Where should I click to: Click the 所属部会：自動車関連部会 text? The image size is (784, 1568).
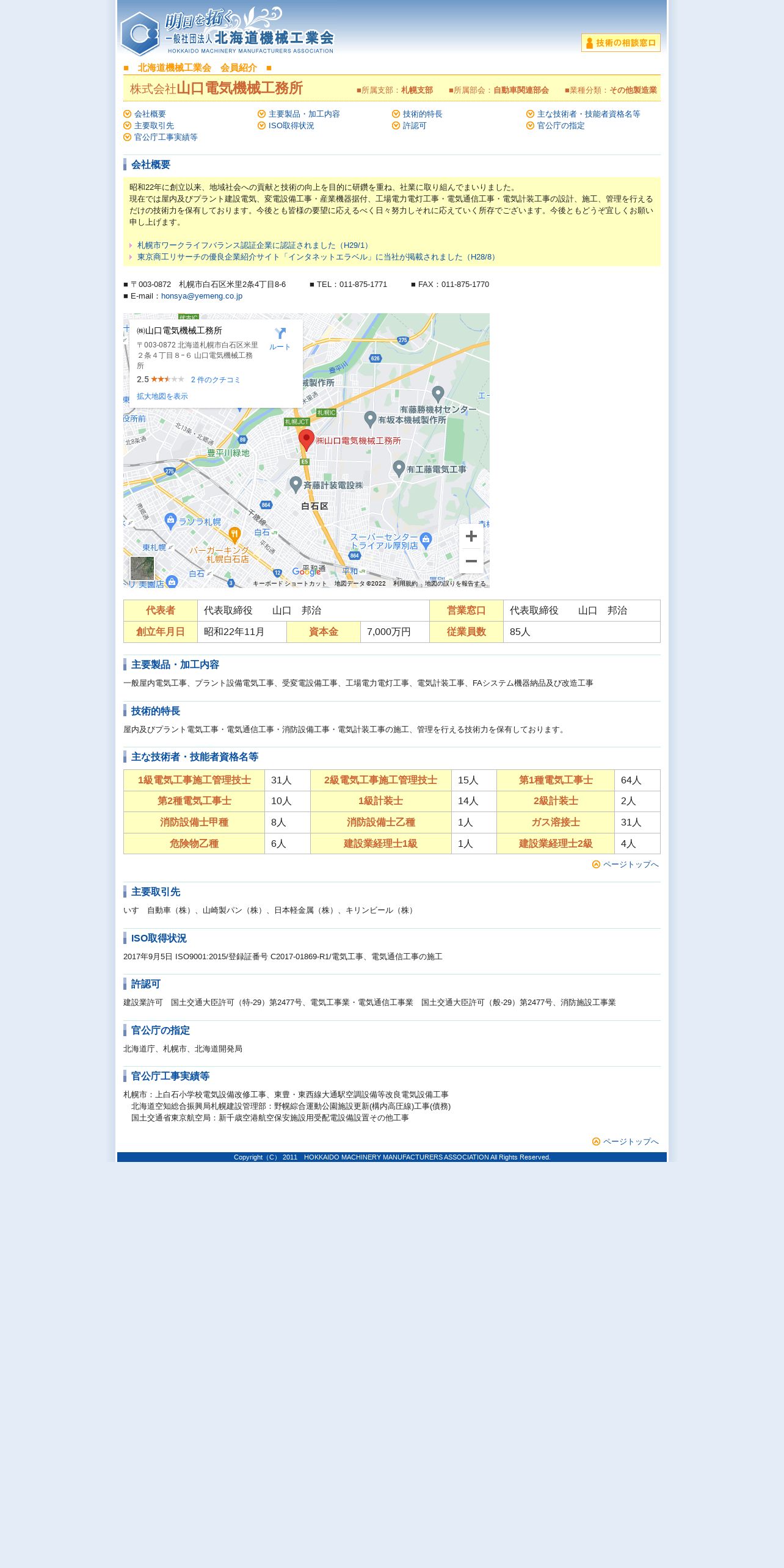click(499, 90)
